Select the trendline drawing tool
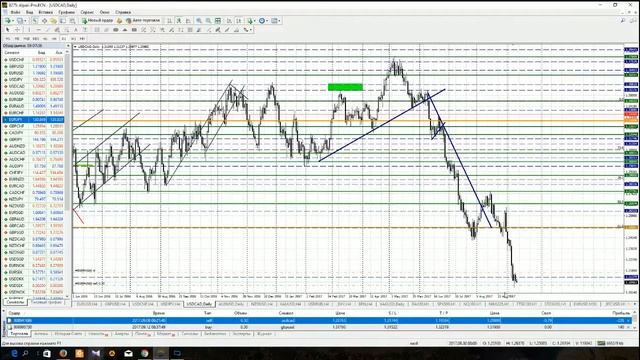Screen dimensions: 640x360 tap(48, 29)
